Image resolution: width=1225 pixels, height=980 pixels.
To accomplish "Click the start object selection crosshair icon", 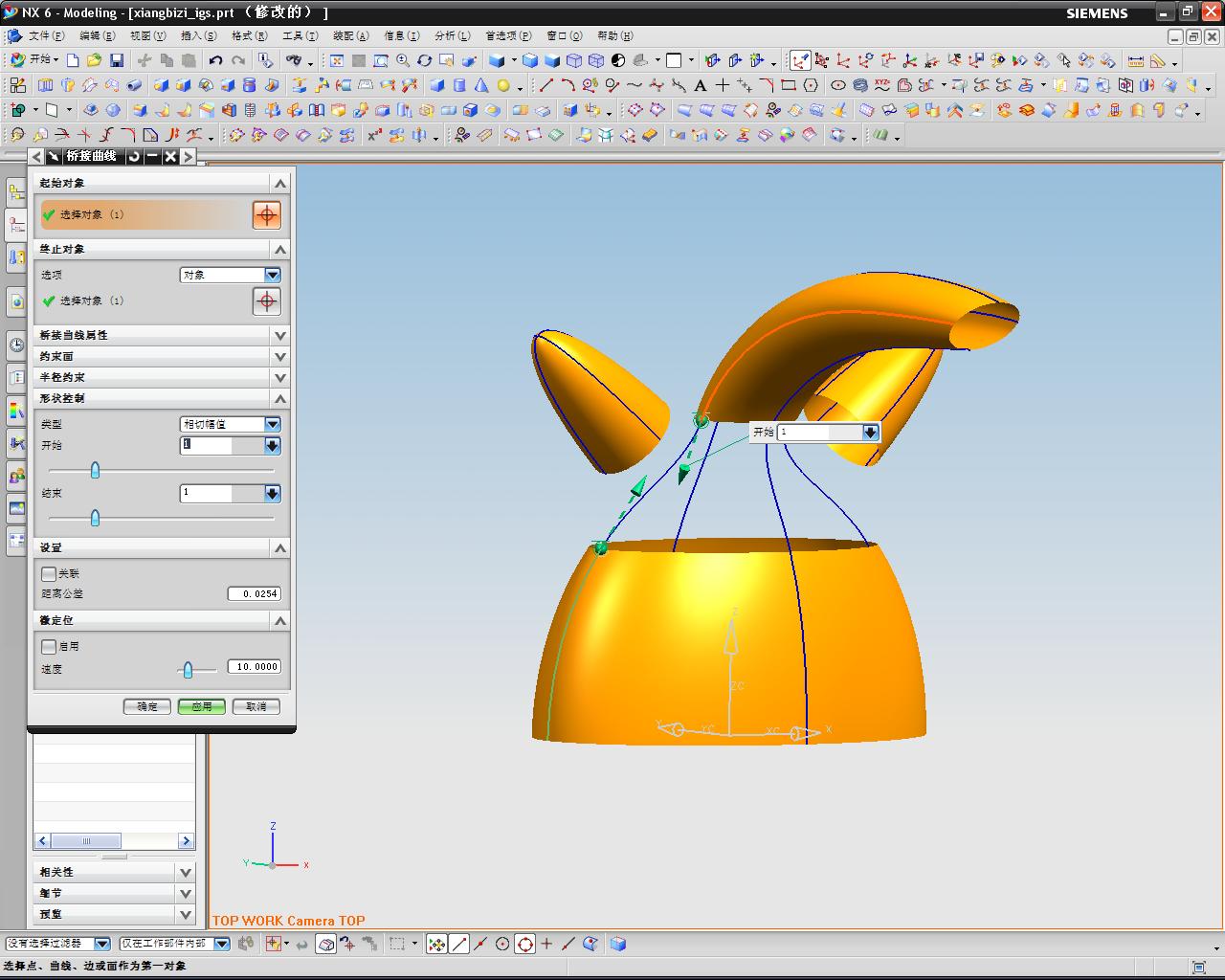I will pos(267,214).
